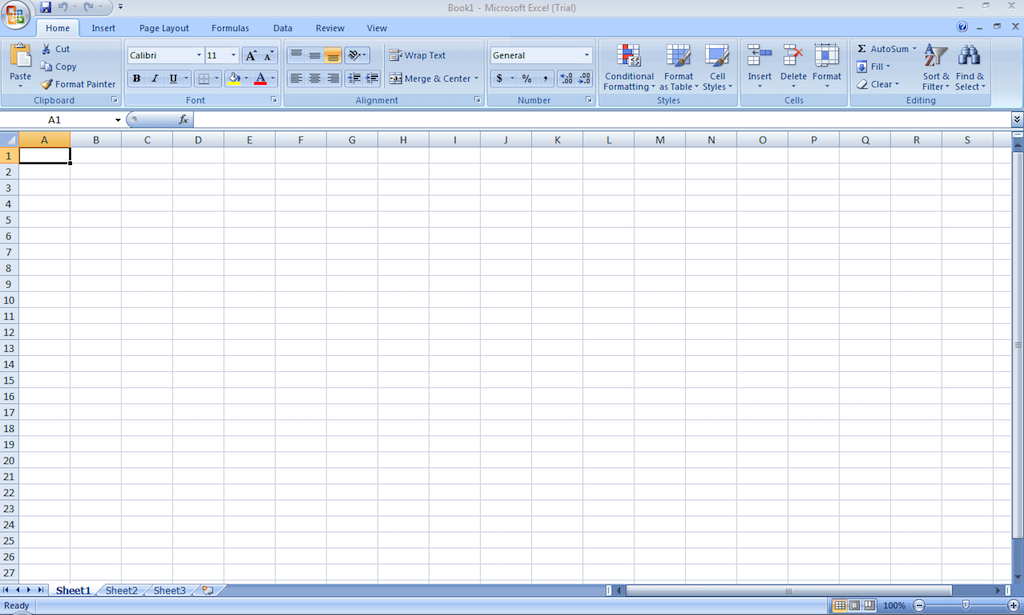Open Find & Select options
The image size is (1024, 615).
969,67
